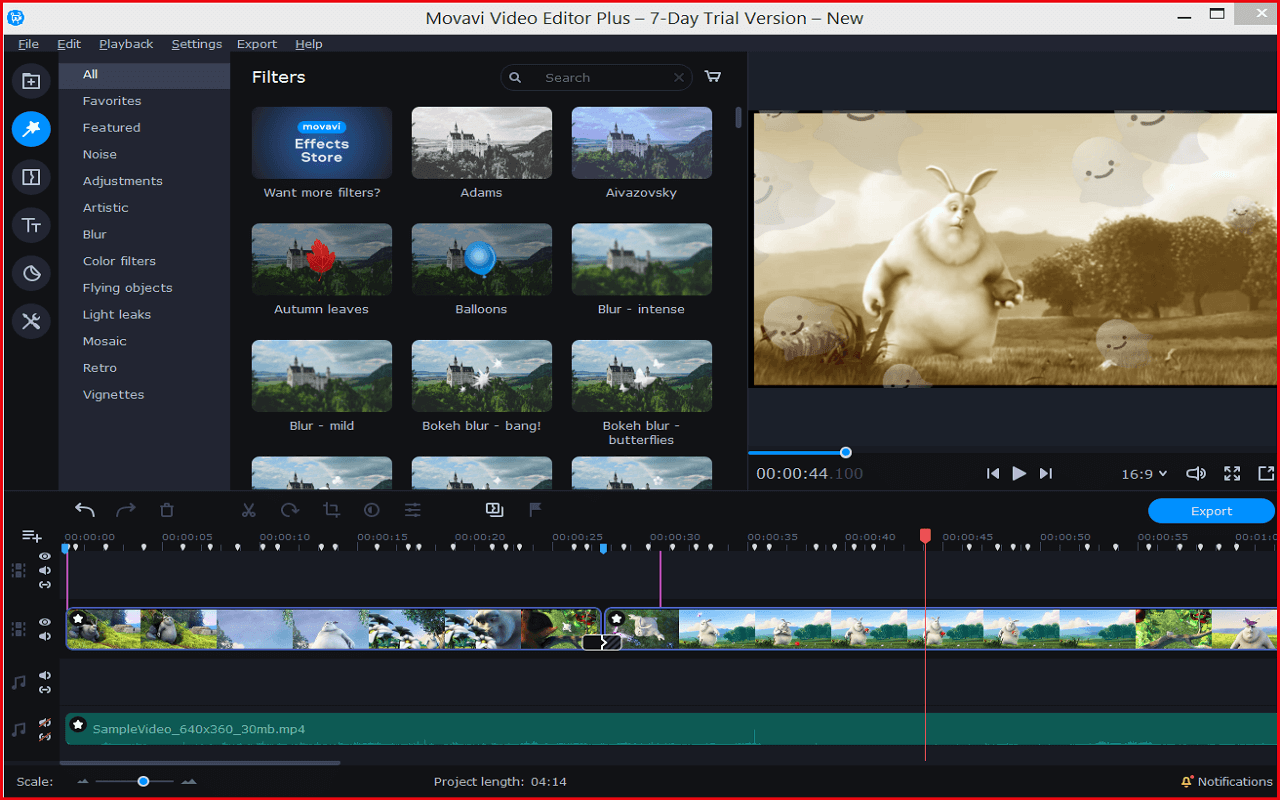Image resolution: width=1280 pixels, height=800 pixels.
Task: Mute the main video track speaker
Action: (45, 636)
